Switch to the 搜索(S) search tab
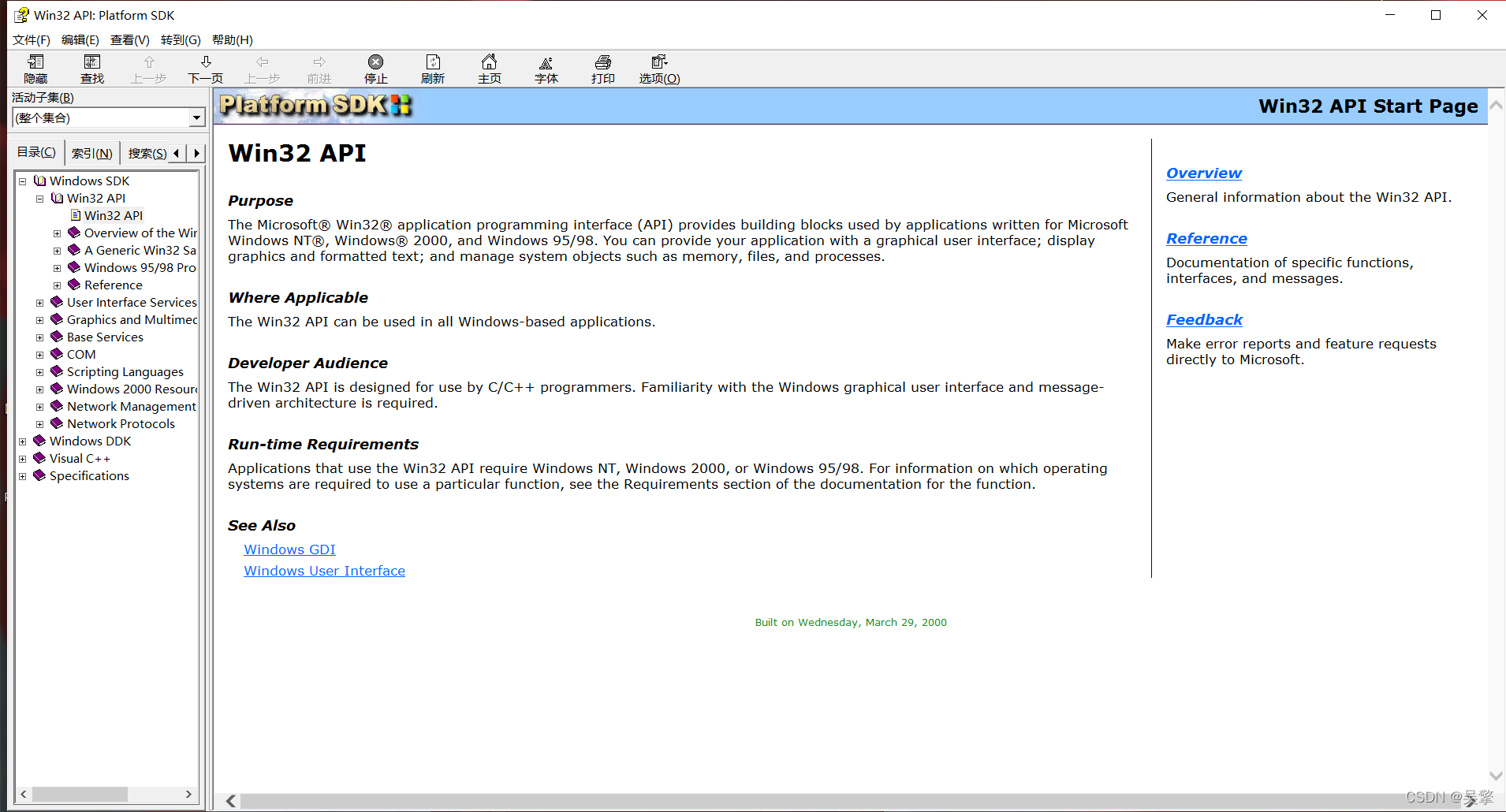1506x812 pixels. [x=147, y=154]
